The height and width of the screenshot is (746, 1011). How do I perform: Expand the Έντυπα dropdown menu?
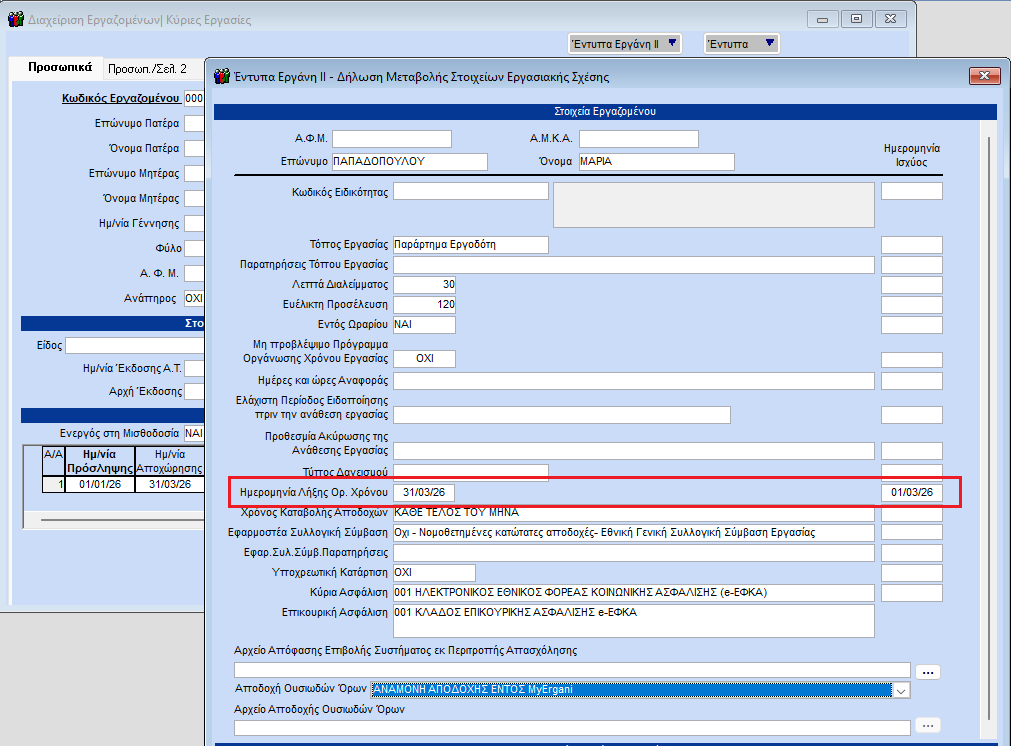pyautogui.click(x=740, y=43)
